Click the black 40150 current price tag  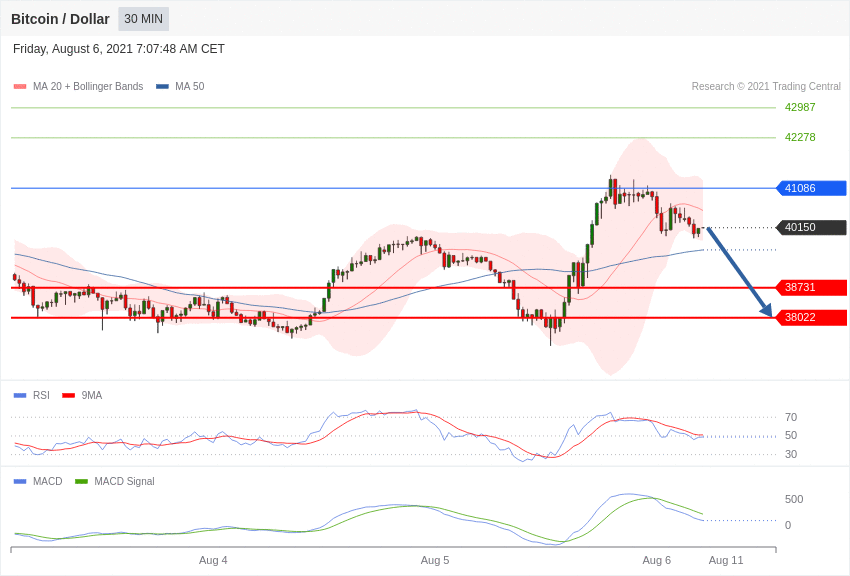point(812,227)
